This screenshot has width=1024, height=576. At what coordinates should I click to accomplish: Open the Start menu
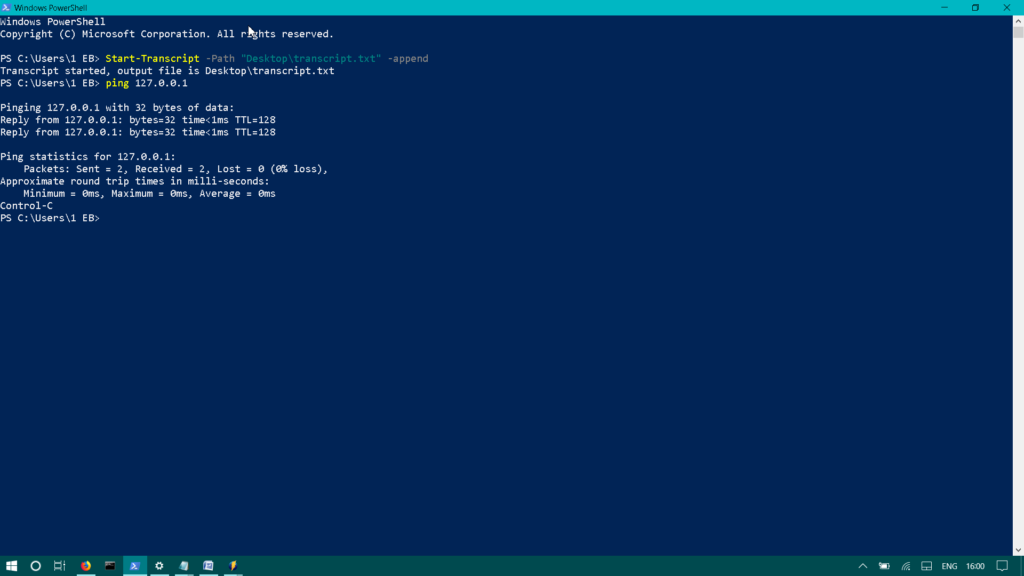[12, 565]
